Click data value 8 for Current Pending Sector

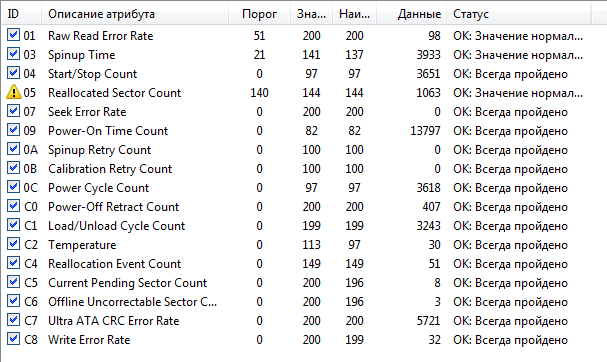437,283
